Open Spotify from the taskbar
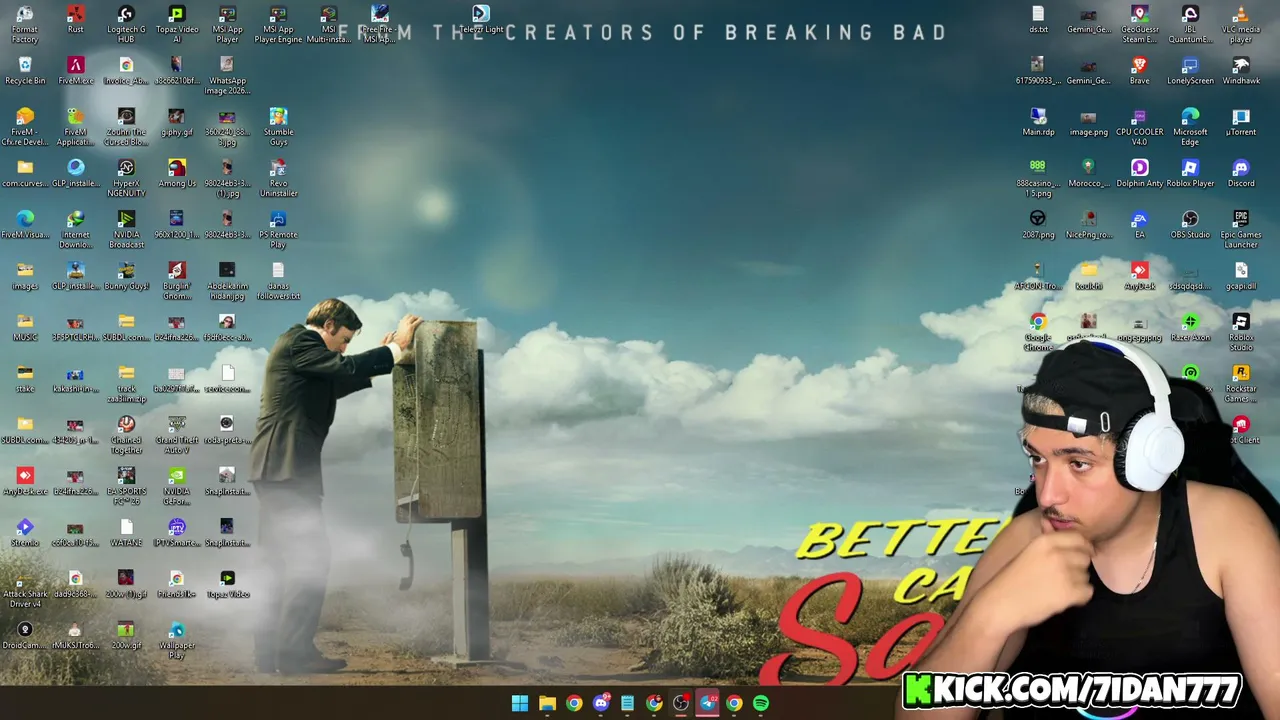 point(761,703)
